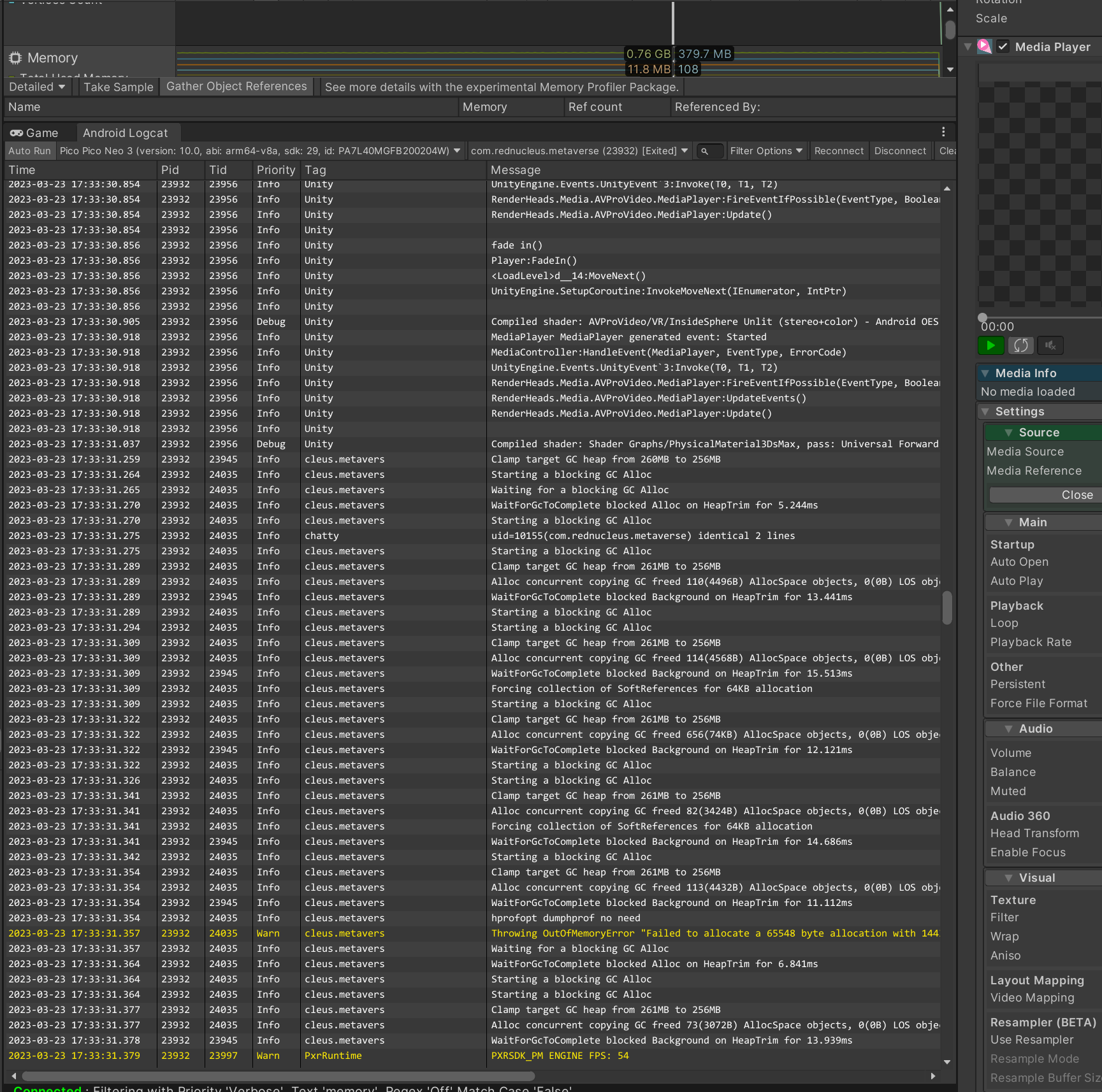Open the Logcat overflow menu icon

point(944,132)
